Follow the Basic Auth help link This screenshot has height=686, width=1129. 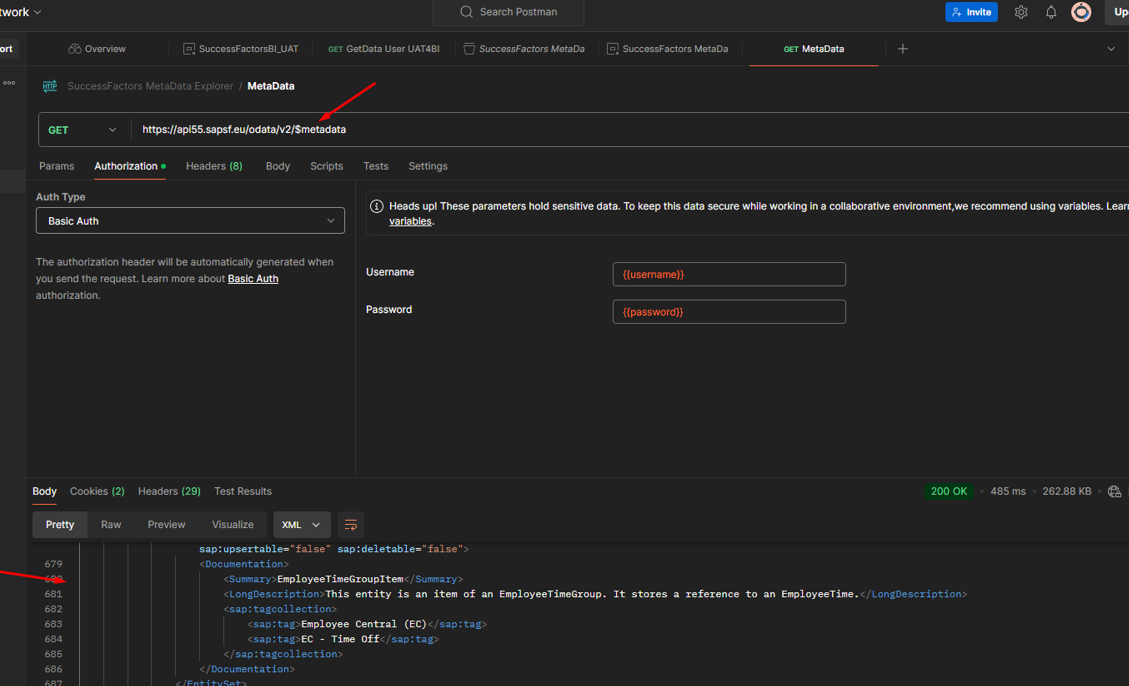(x=253, y=279)
